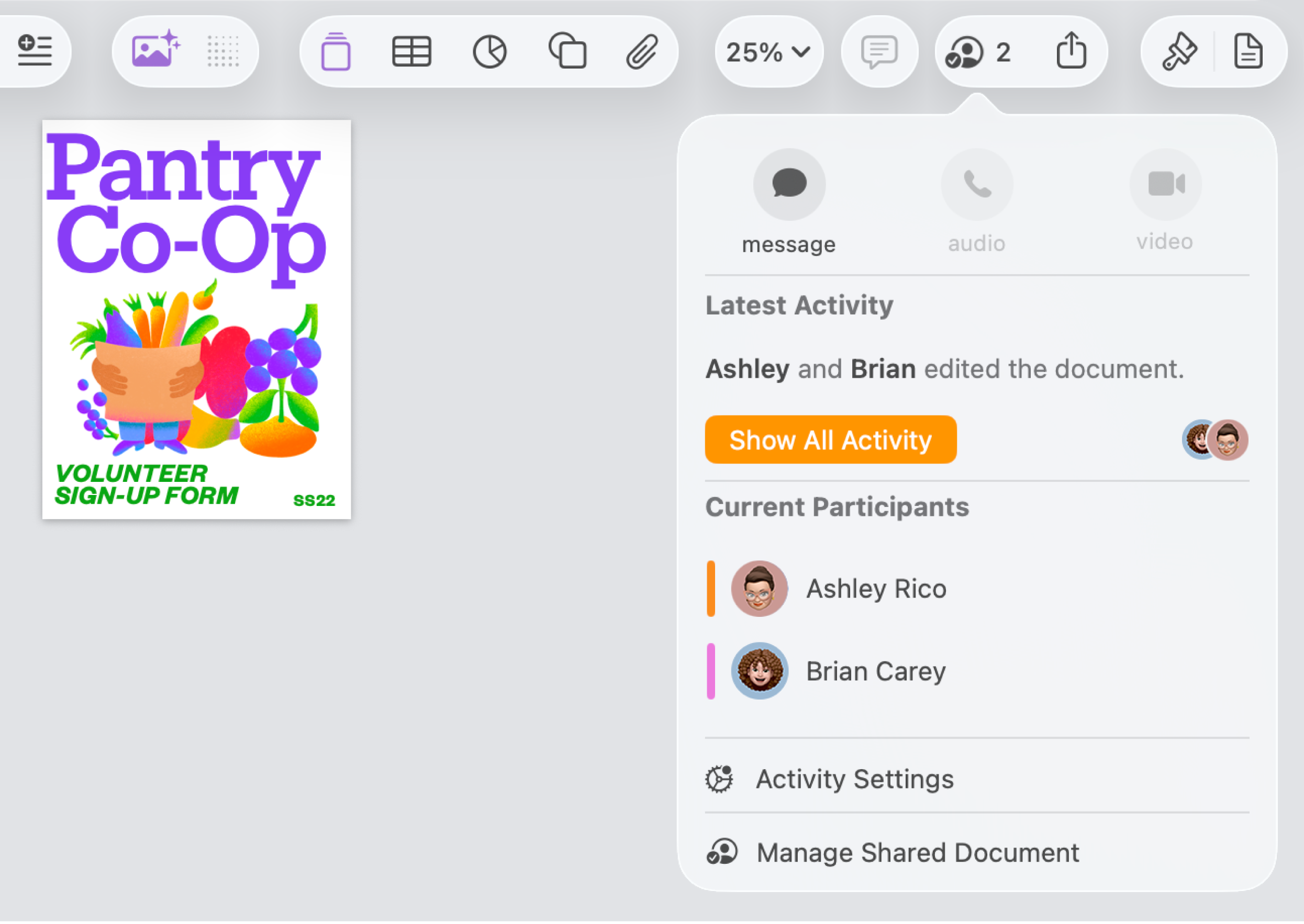The image size is (1304, 924).
Task: Click Ashley Rico's avatar
Action: coord(759,588)
